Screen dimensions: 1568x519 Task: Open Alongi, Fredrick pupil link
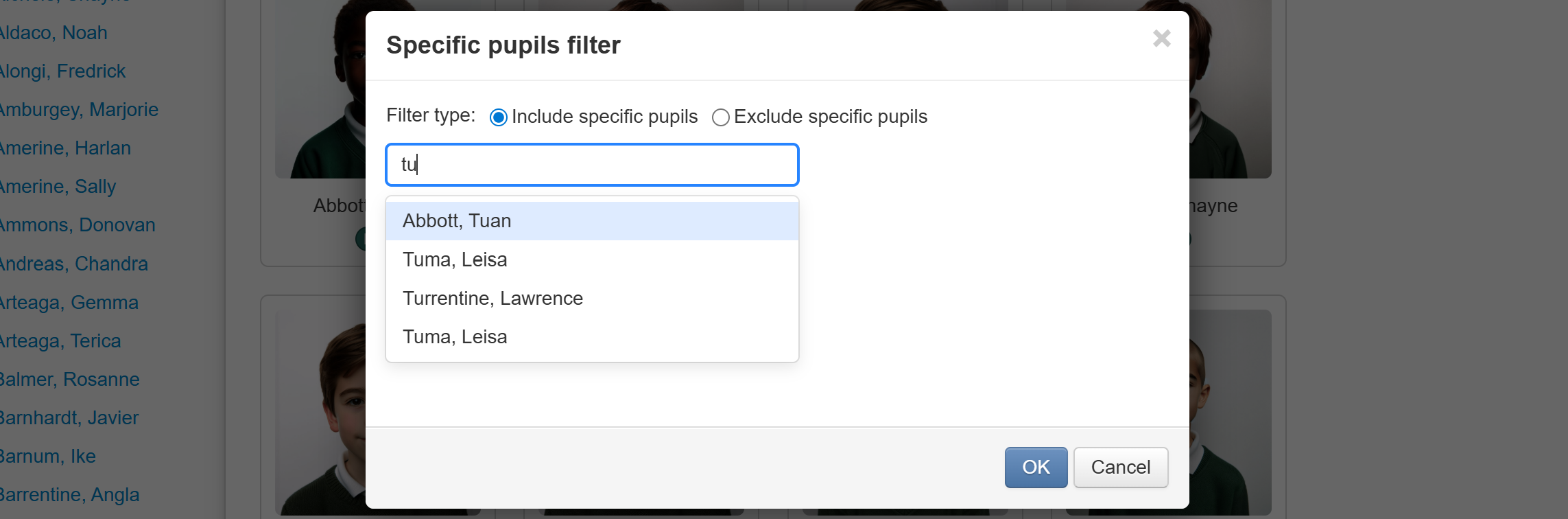[x=62, y=71]
